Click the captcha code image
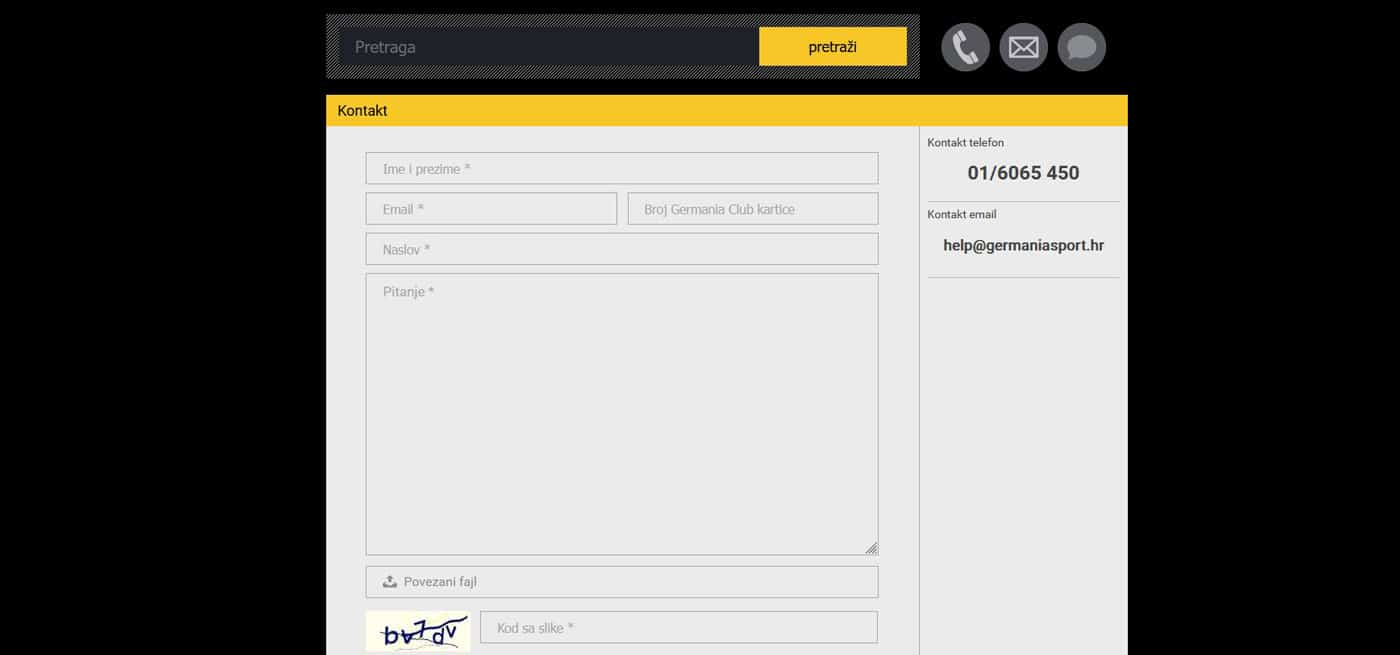Screen dimensions: 1400x655 point(418,631)
